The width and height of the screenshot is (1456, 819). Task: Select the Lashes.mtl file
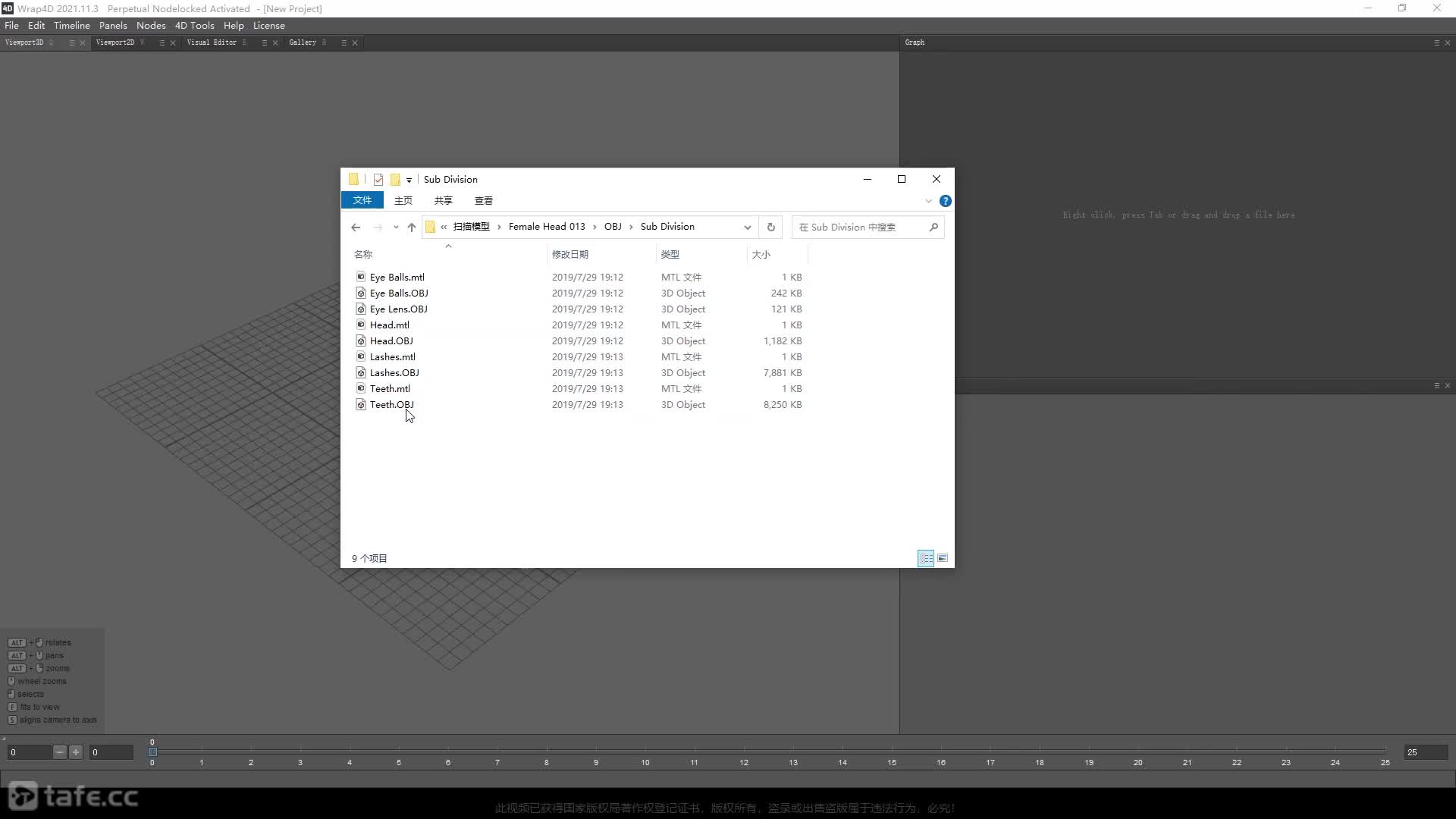[x=392, y=356]
